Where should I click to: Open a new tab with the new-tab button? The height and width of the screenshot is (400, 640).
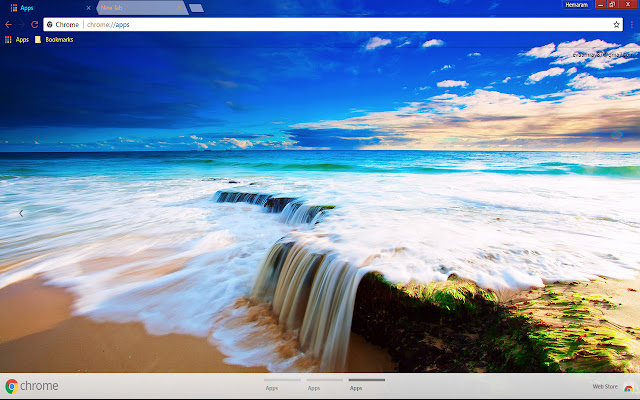[x=196, y=8]
